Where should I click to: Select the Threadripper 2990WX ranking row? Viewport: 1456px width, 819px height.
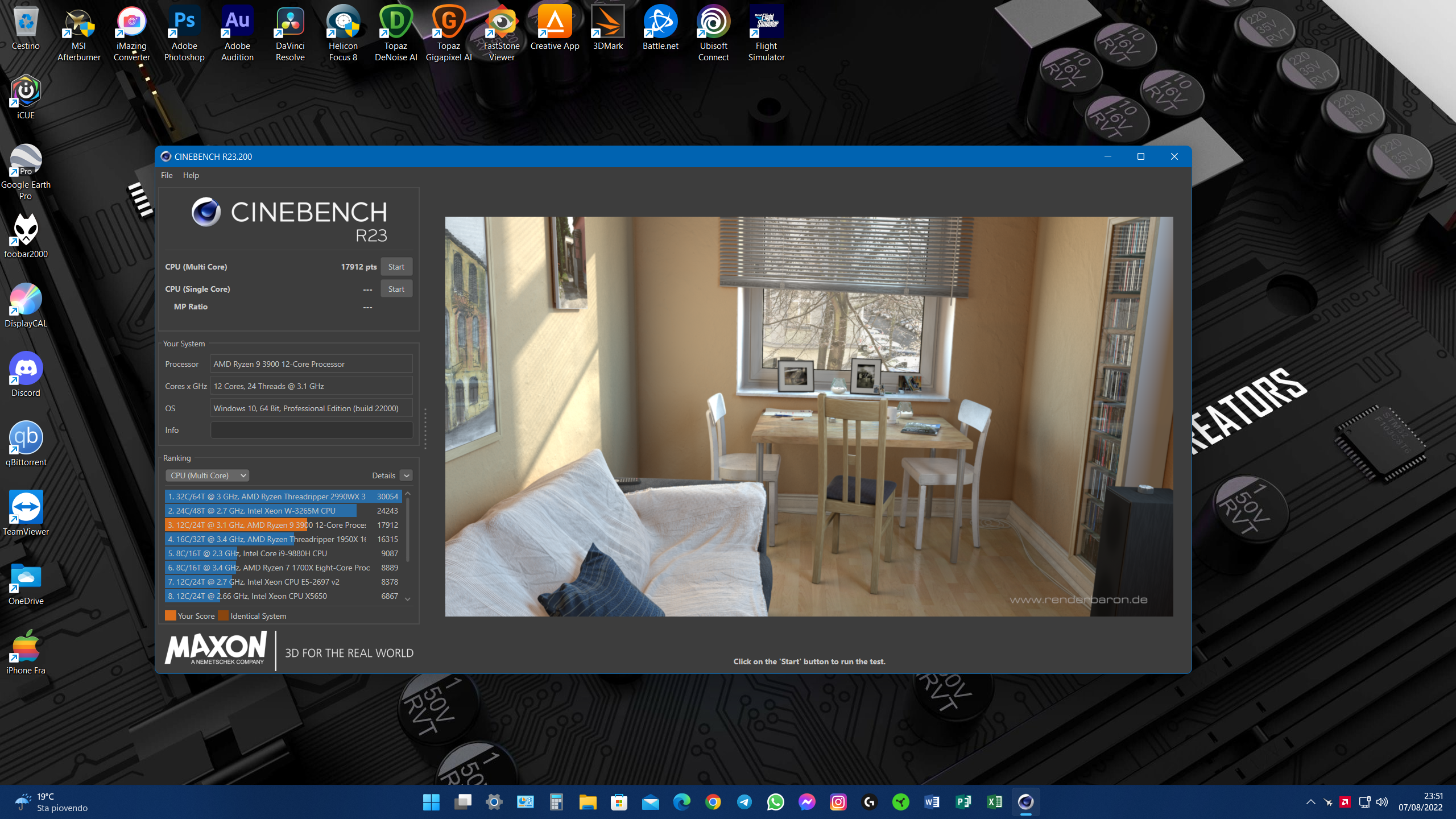point(283,497)
